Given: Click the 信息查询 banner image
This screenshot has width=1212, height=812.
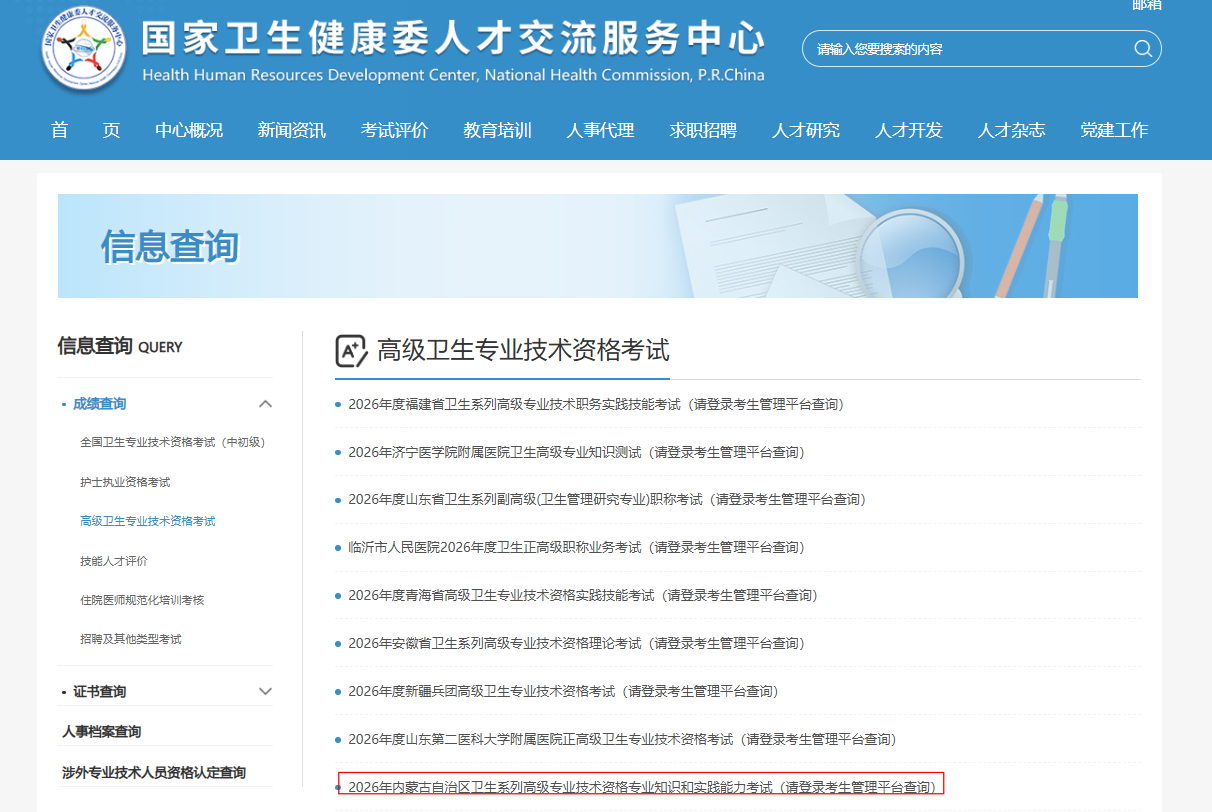Looking at the screenshot, I should (x=598, y=246).
